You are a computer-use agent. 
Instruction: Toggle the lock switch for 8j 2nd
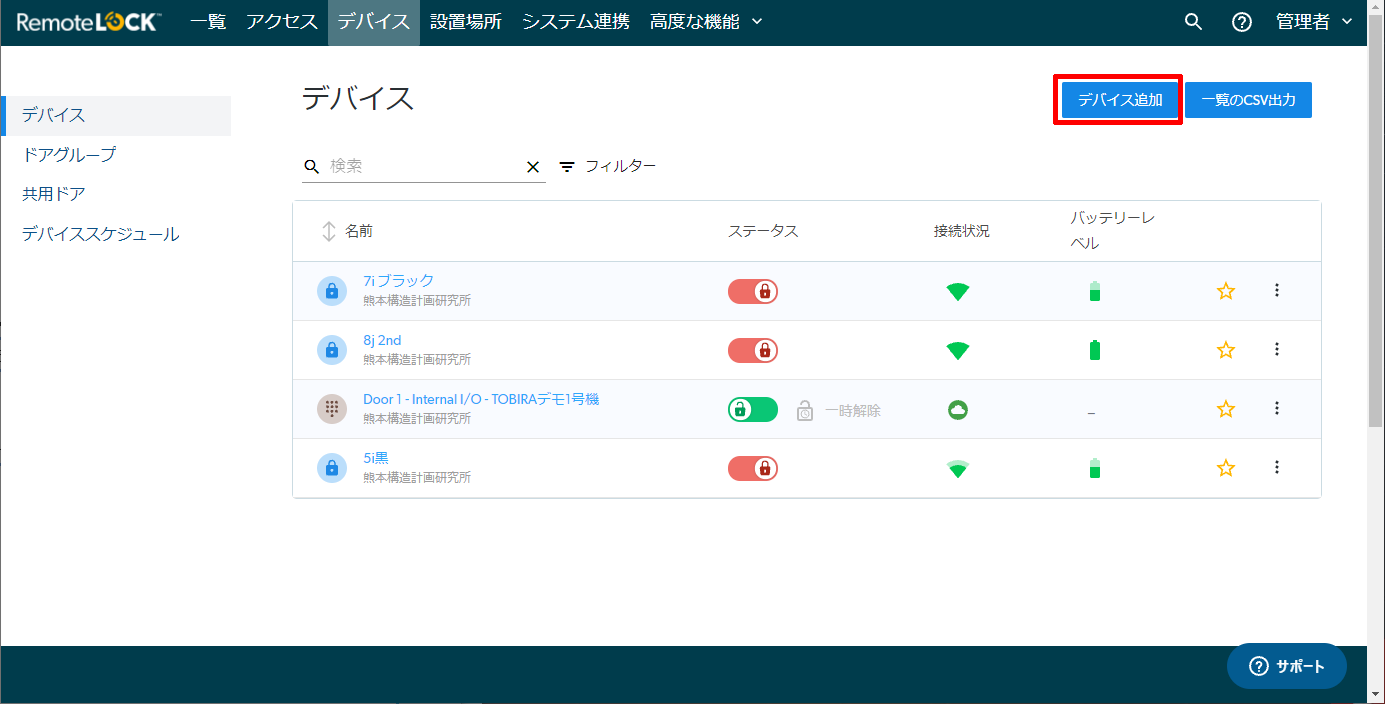point(753,350)
